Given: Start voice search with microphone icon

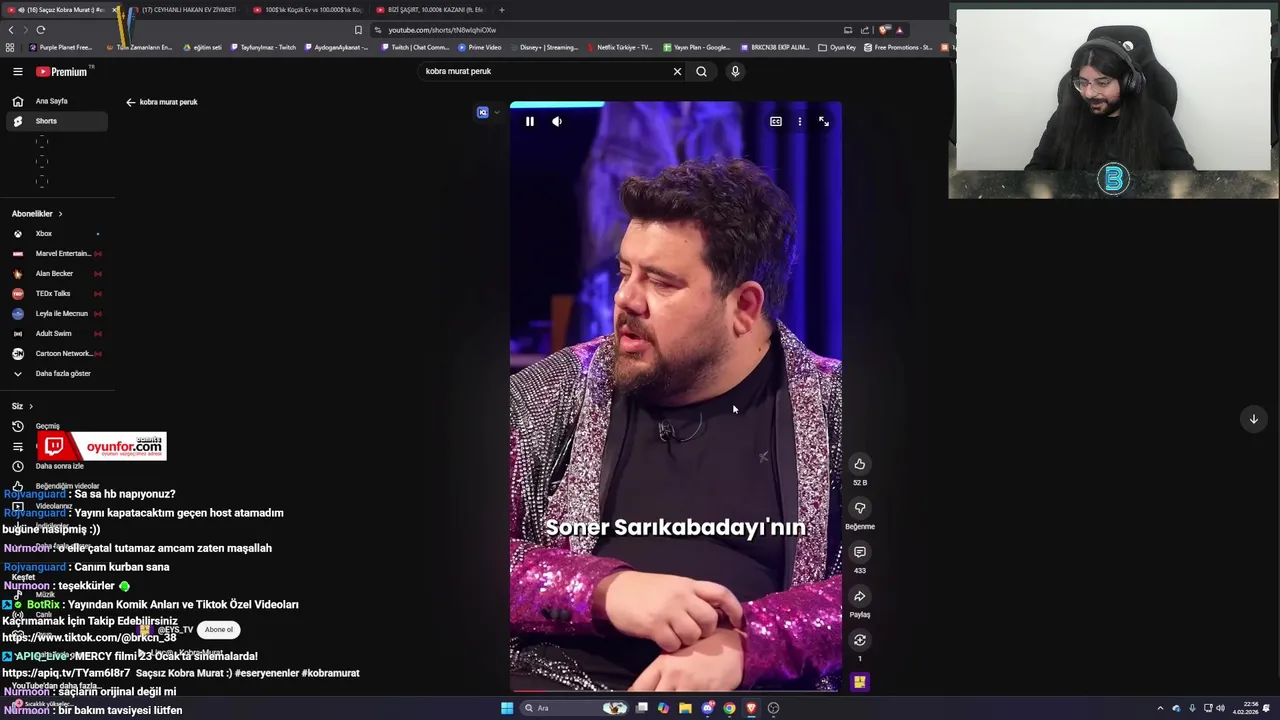Looking at the screenshot, I should pos(735,71).
